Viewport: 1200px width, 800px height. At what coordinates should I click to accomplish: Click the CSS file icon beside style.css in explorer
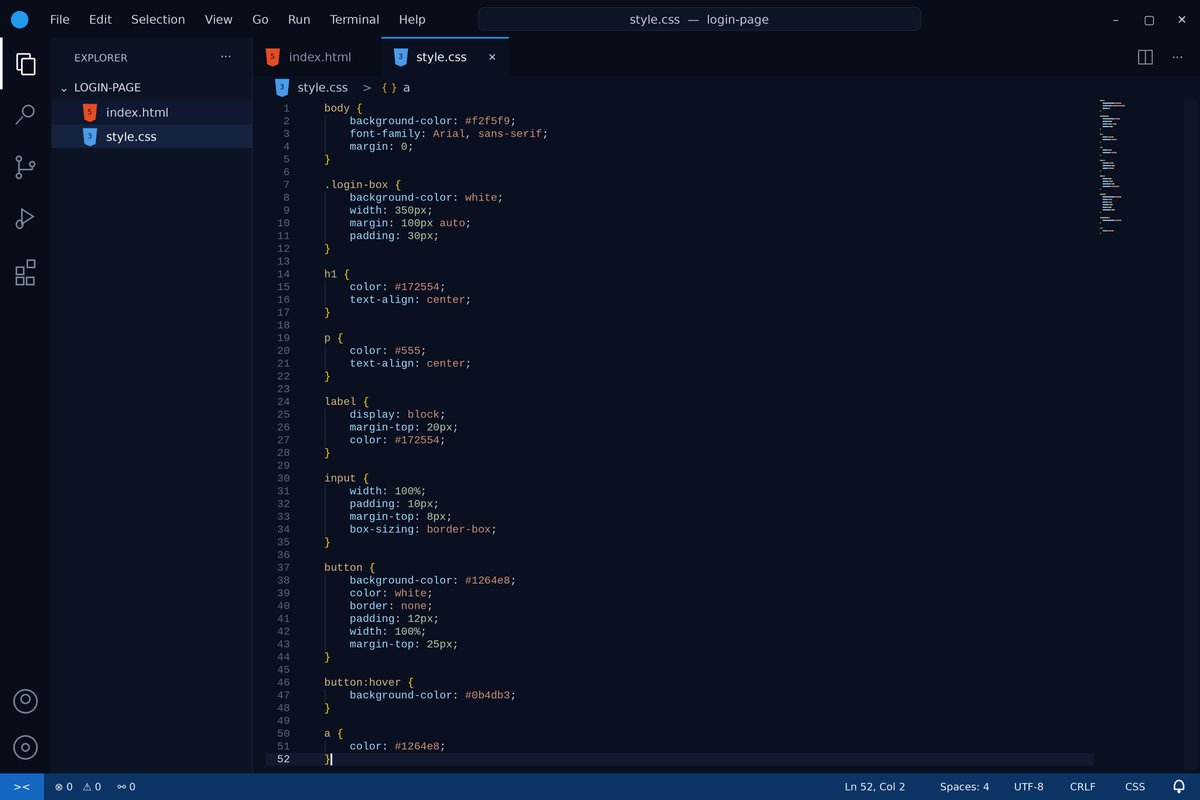[90, 137]
